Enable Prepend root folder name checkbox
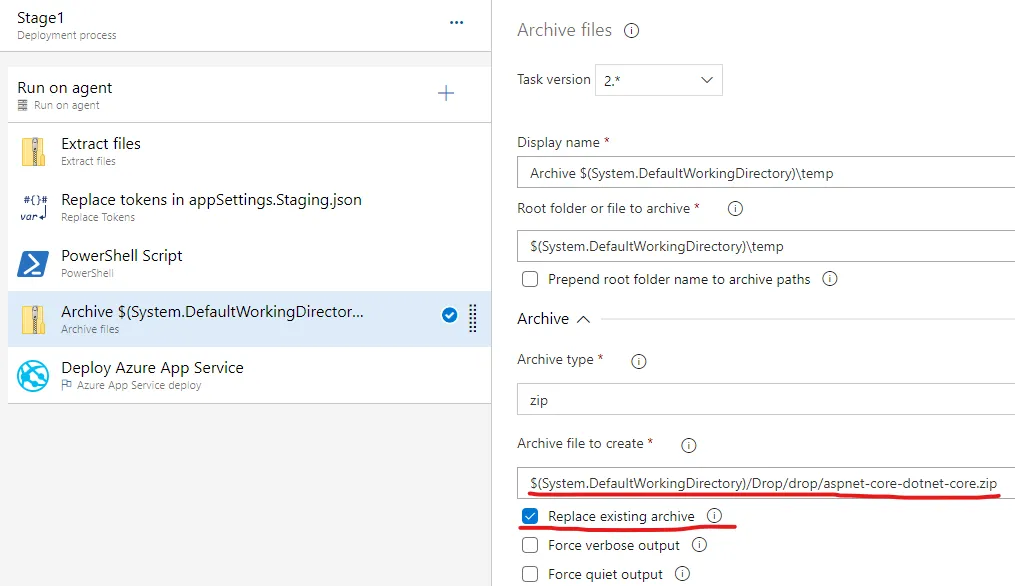The width and height of the screenshot is (1015, 586). 530,280
